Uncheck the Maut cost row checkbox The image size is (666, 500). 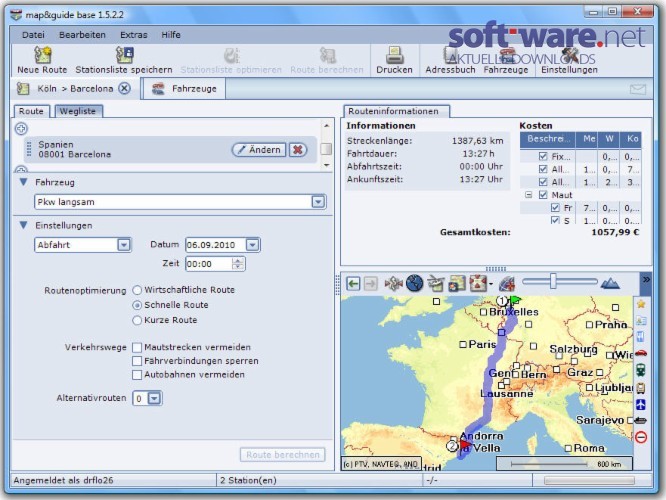click(x=543, y=195)
